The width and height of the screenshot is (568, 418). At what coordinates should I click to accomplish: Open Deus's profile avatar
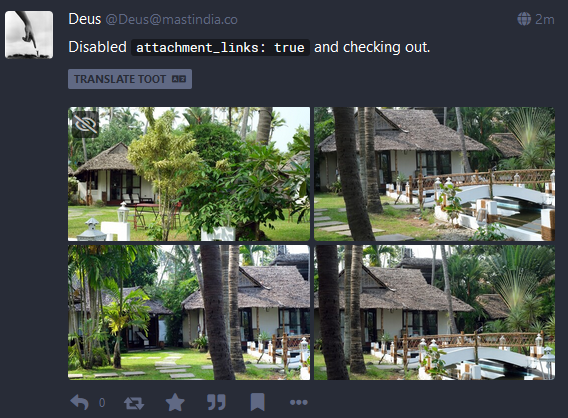29,35
